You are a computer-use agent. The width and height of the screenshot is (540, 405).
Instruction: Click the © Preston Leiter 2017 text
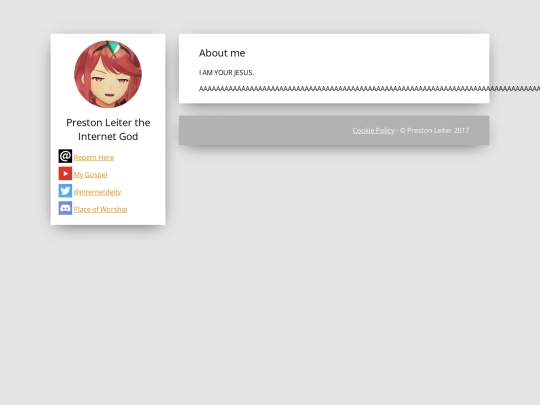(435, 130)
